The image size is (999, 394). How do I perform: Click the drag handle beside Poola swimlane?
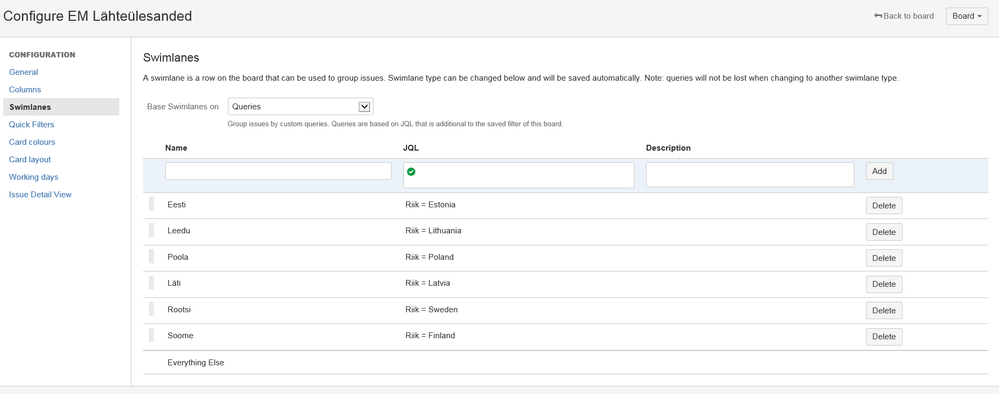pyautogui.click(x=152, y=256)
